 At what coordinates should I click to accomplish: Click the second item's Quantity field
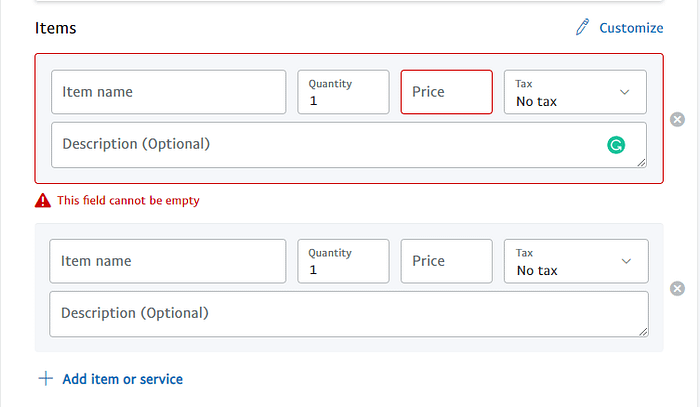coord(343,261)
